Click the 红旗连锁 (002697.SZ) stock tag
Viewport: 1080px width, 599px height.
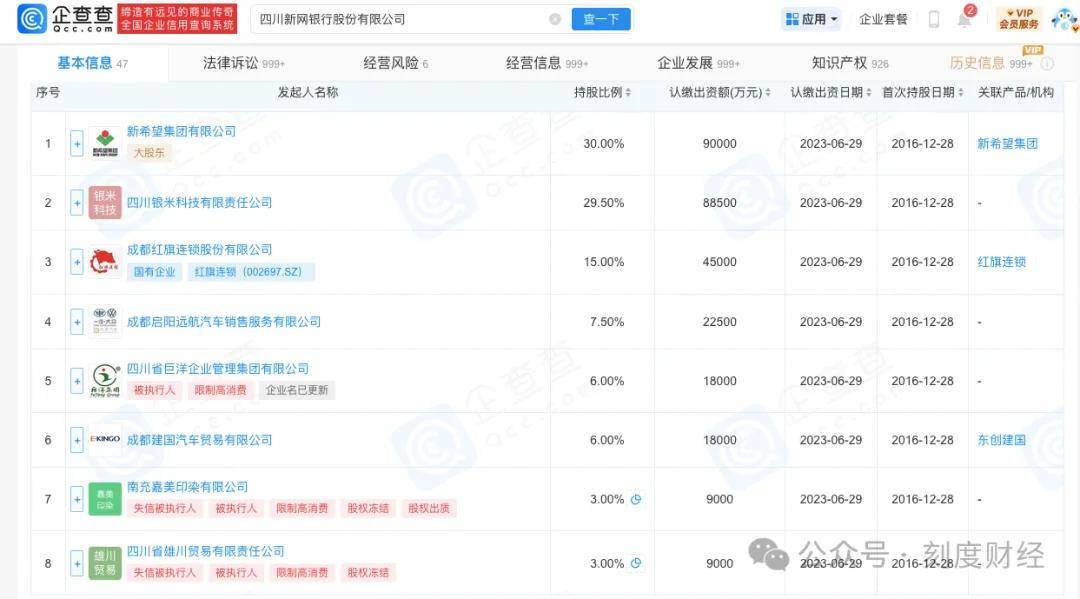[x=249, y=272]
